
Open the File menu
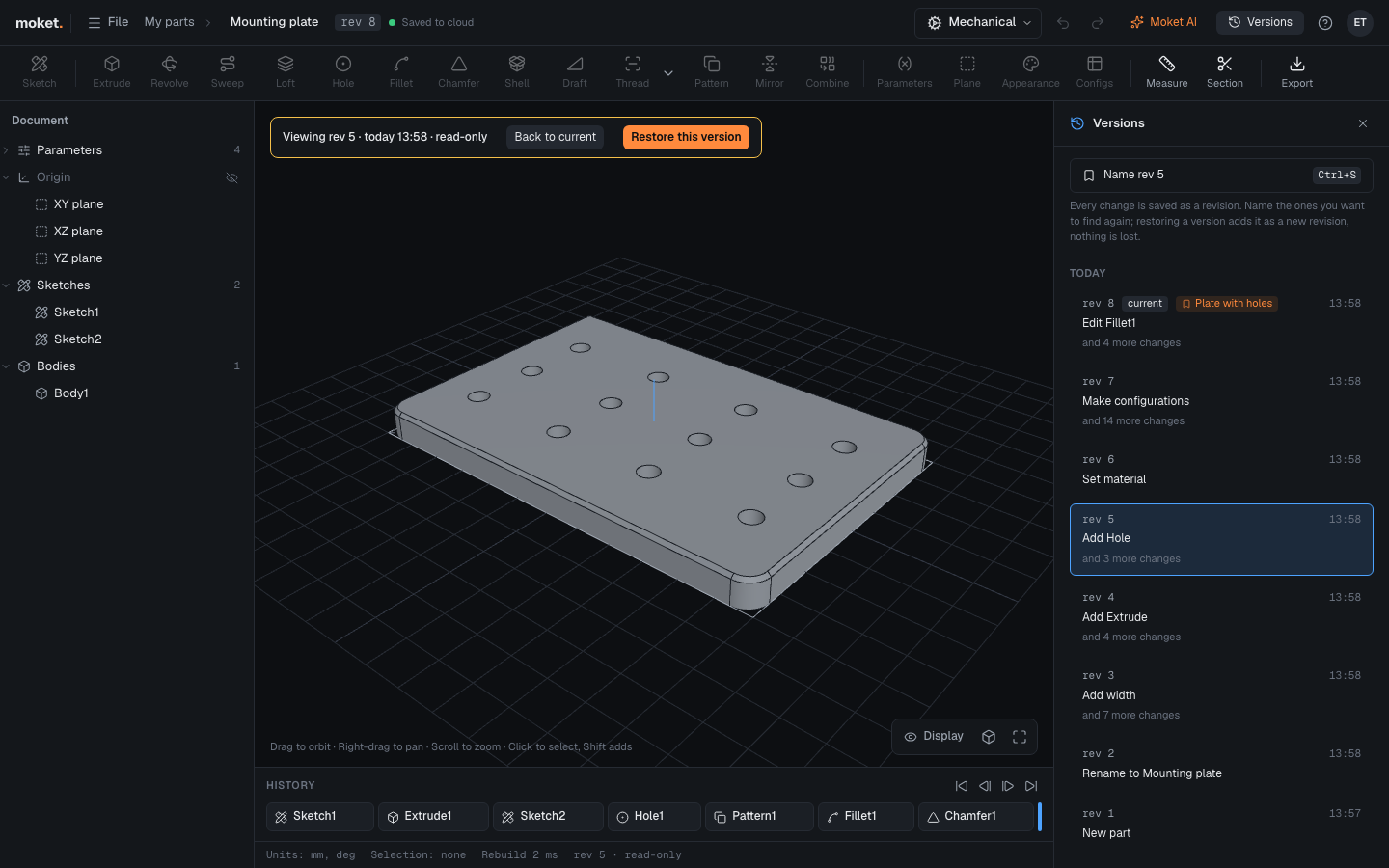[108, 22]
